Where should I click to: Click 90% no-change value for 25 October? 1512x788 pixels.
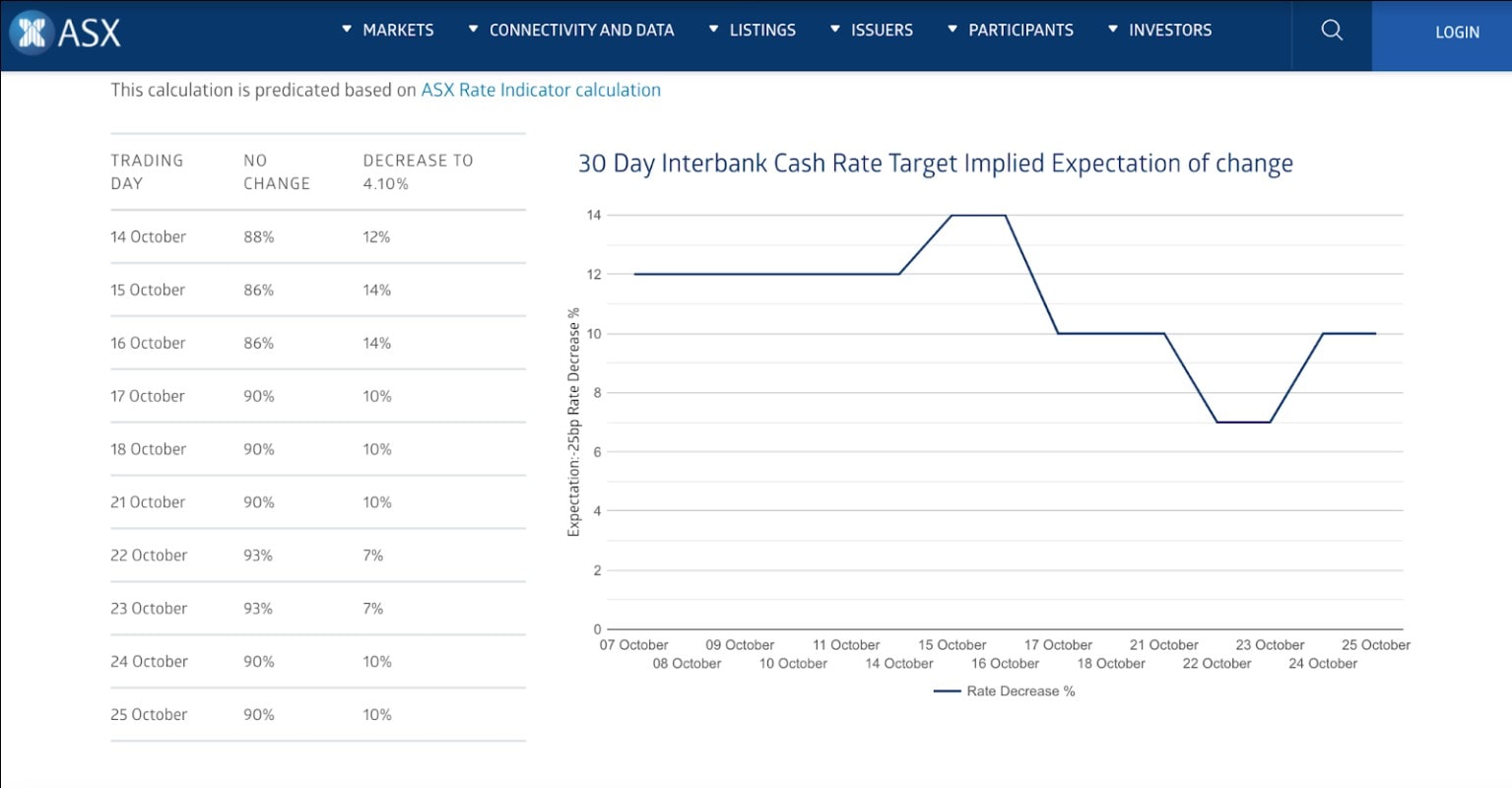pyautogui.click(x=259, y=716)
